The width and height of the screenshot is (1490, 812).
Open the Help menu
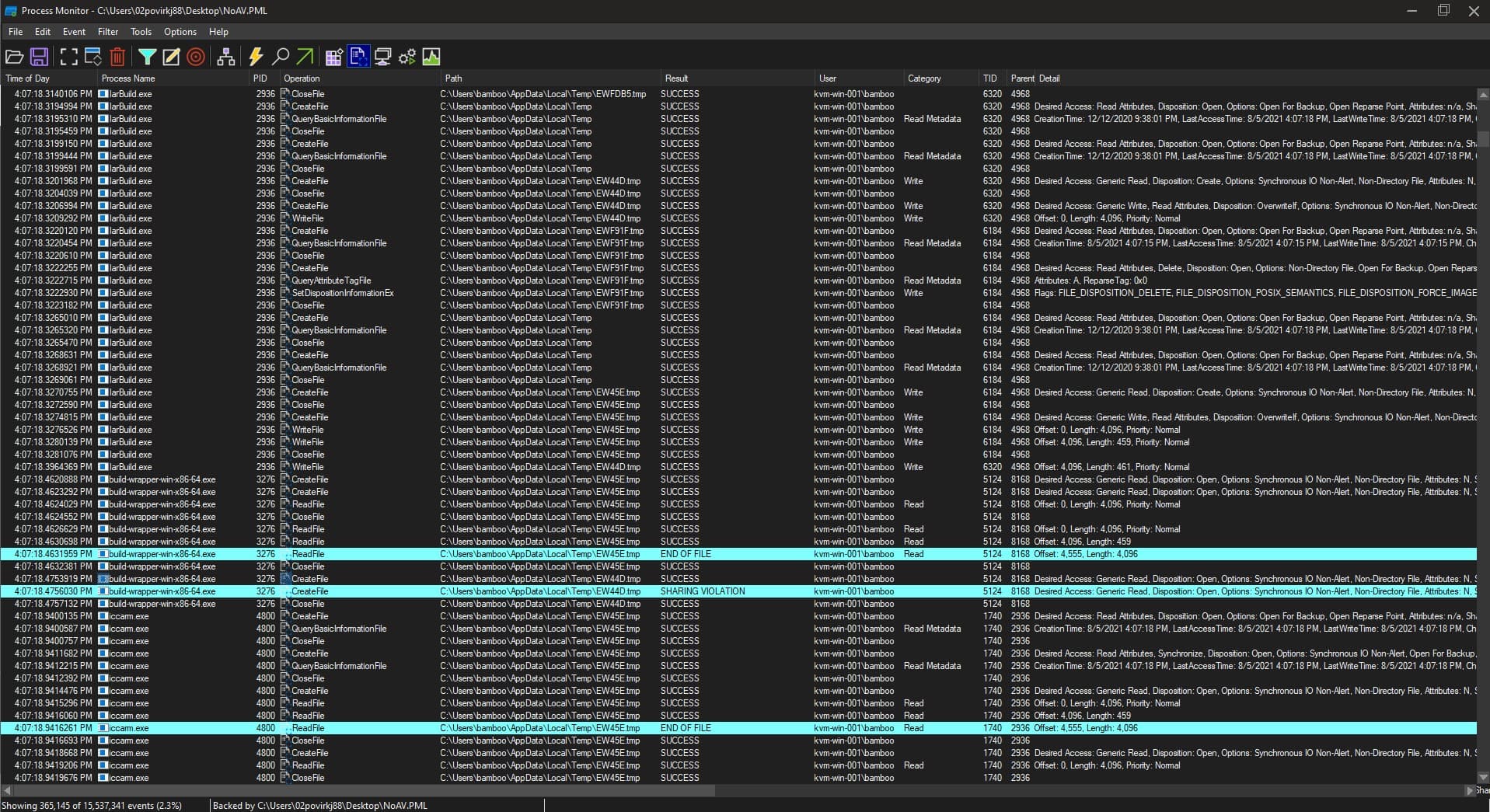coord(218,32)
